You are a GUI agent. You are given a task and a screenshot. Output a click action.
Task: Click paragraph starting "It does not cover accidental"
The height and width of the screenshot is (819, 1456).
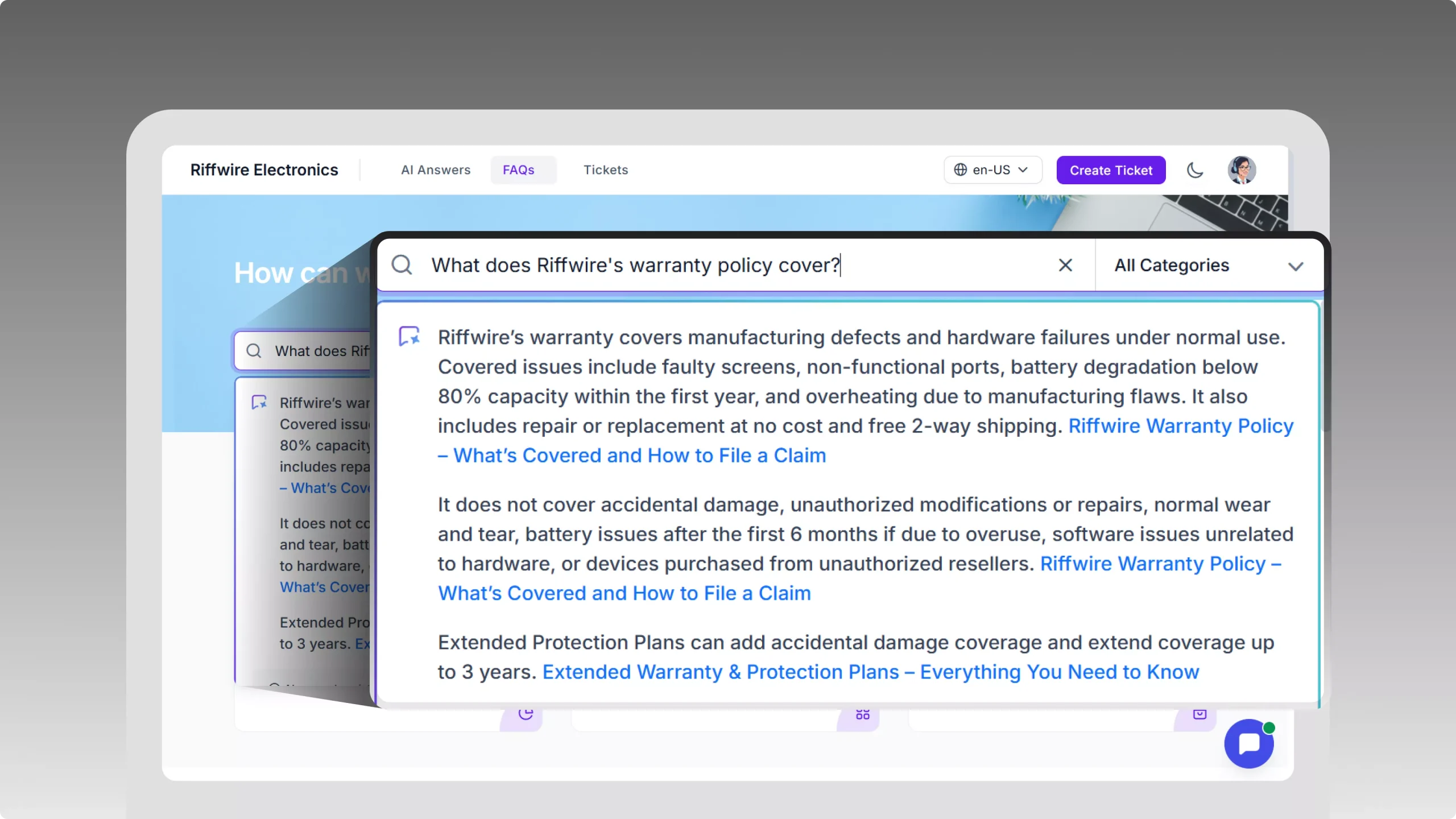click(866, 549)
